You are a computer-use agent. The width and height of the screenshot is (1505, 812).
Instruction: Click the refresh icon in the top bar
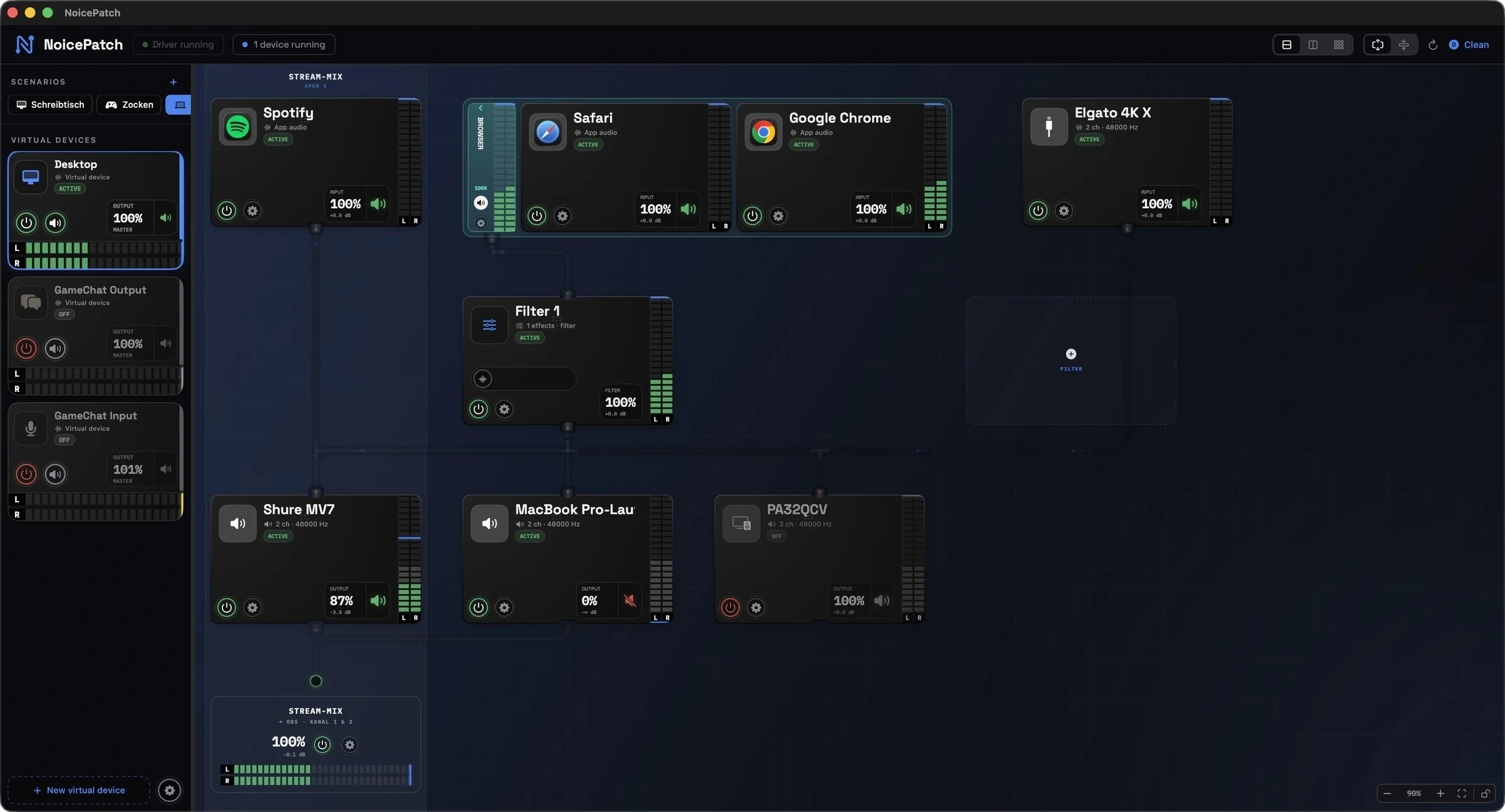[1433, 45]
